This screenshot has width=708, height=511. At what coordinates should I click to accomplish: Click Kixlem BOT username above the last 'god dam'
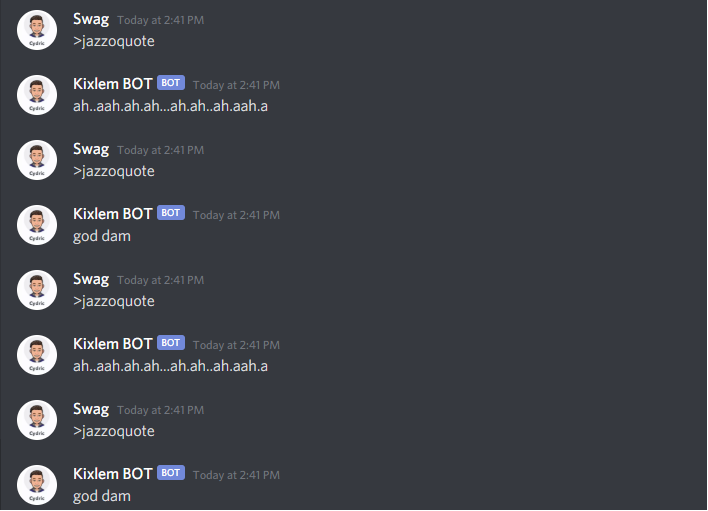(112, 474)
